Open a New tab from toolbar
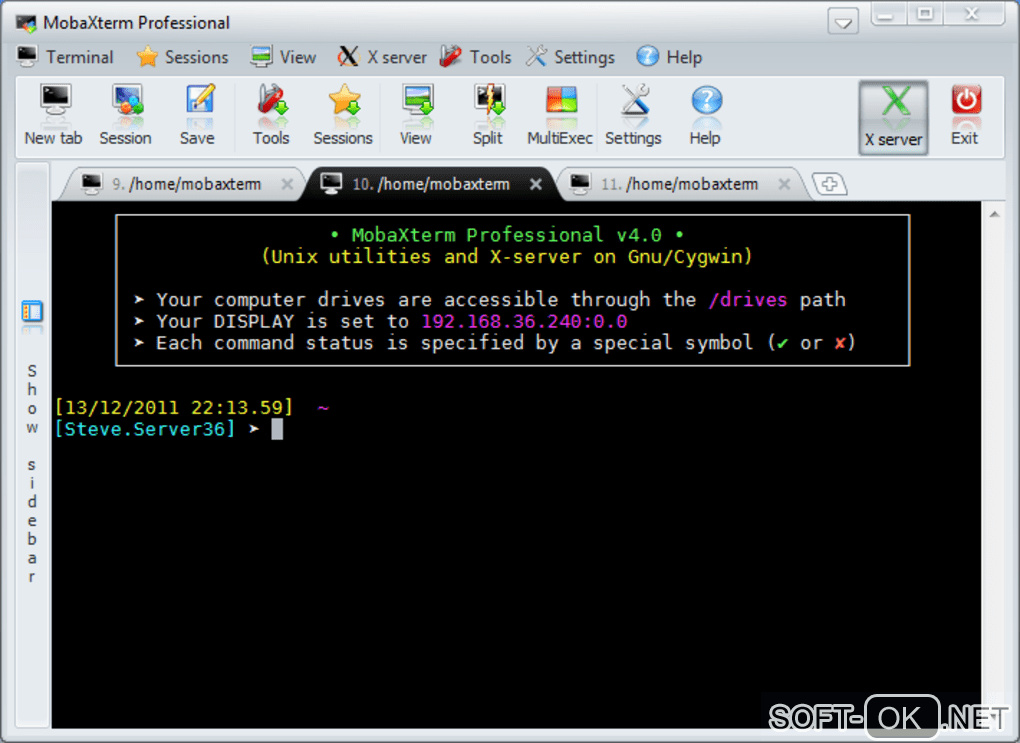Image resolution: width=1020 pixels, height=743 pixels. tap(53, 115)
